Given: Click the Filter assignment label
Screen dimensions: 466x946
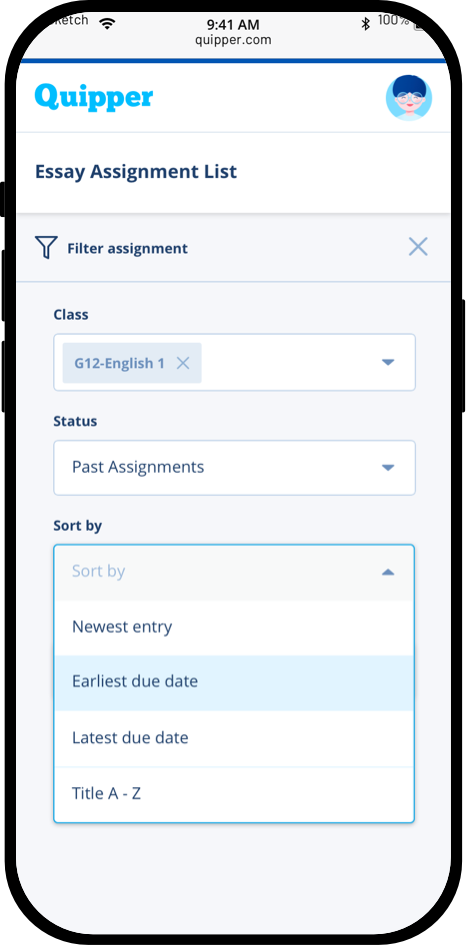Looking at the screenshot, I should [x=127, y=249].
